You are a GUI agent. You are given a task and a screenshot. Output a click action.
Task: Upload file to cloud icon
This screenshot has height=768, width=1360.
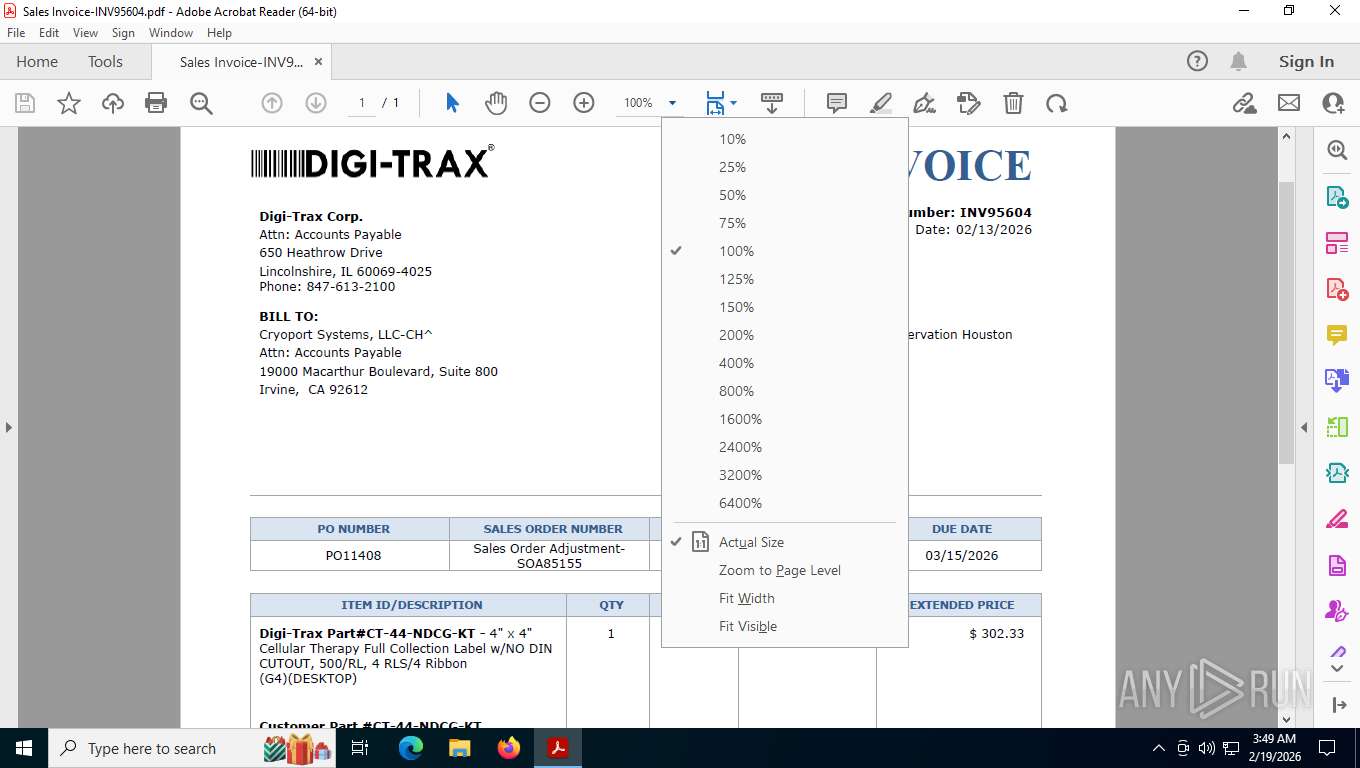pyautogui.click(x=113, y=103)
